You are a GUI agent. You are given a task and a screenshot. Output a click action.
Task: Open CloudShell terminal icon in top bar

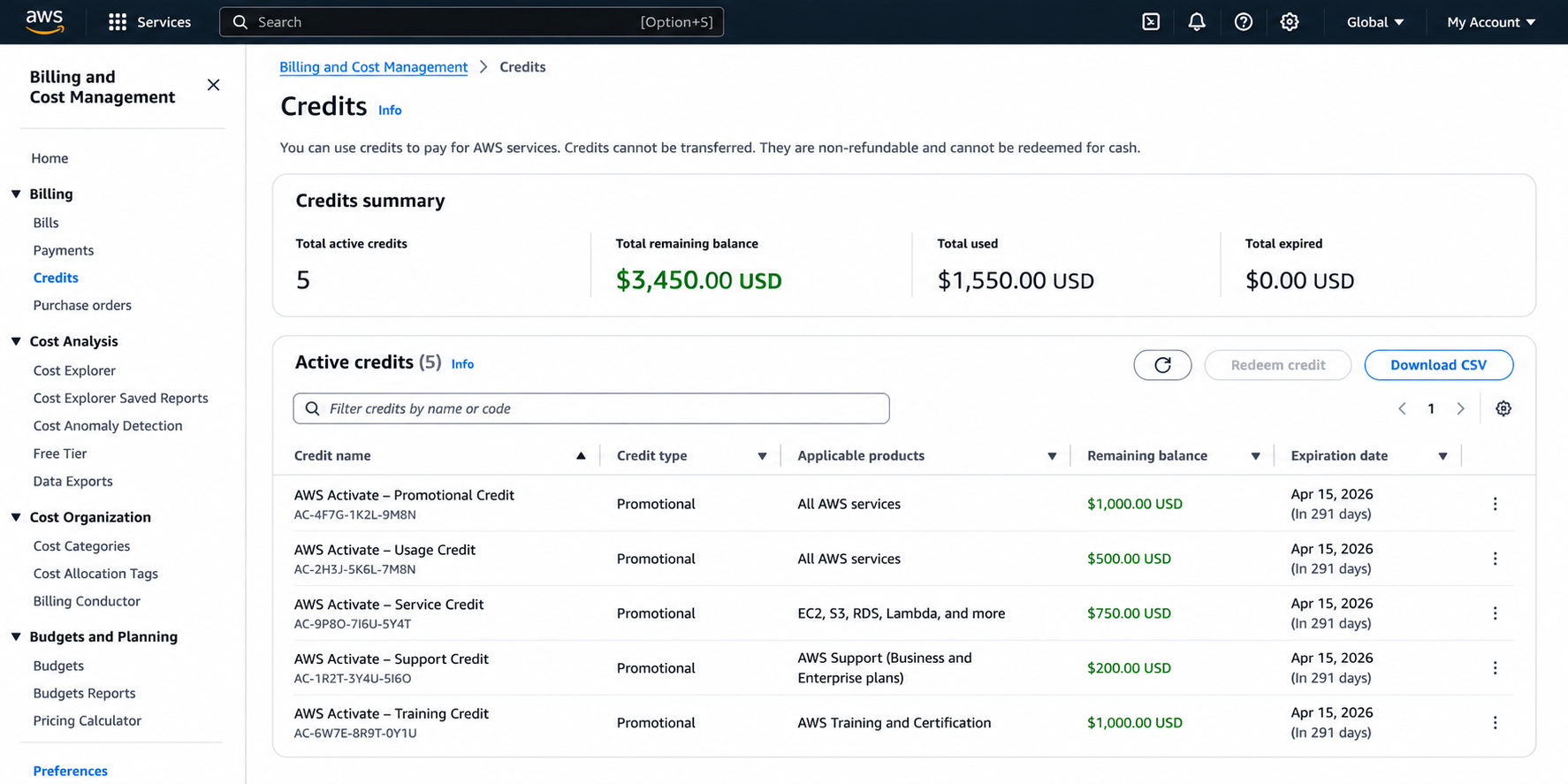point(1151,22)
